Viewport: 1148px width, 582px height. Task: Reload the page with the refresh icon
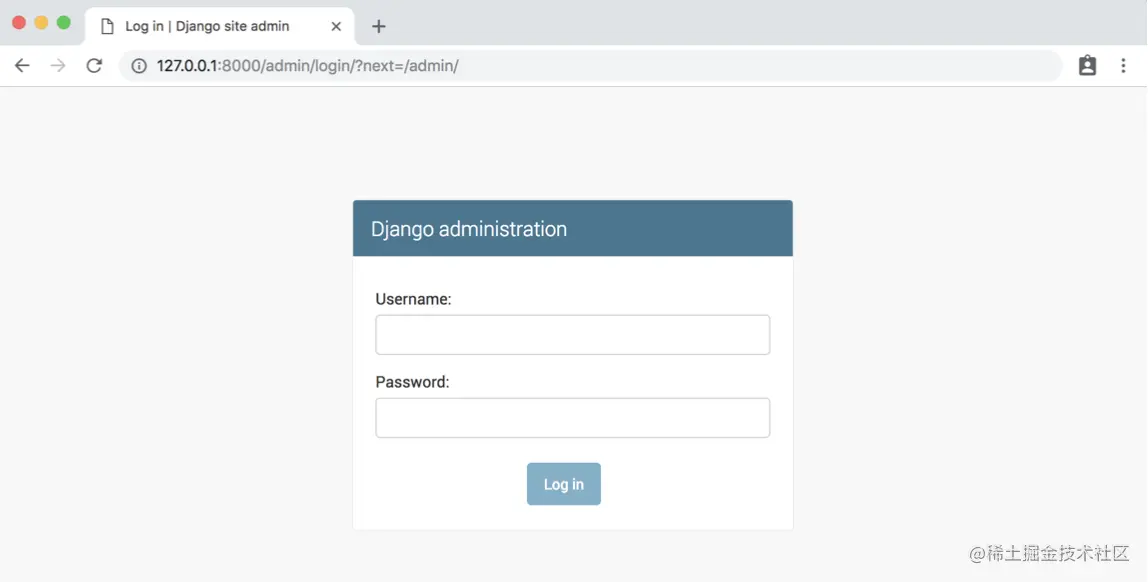94,65
